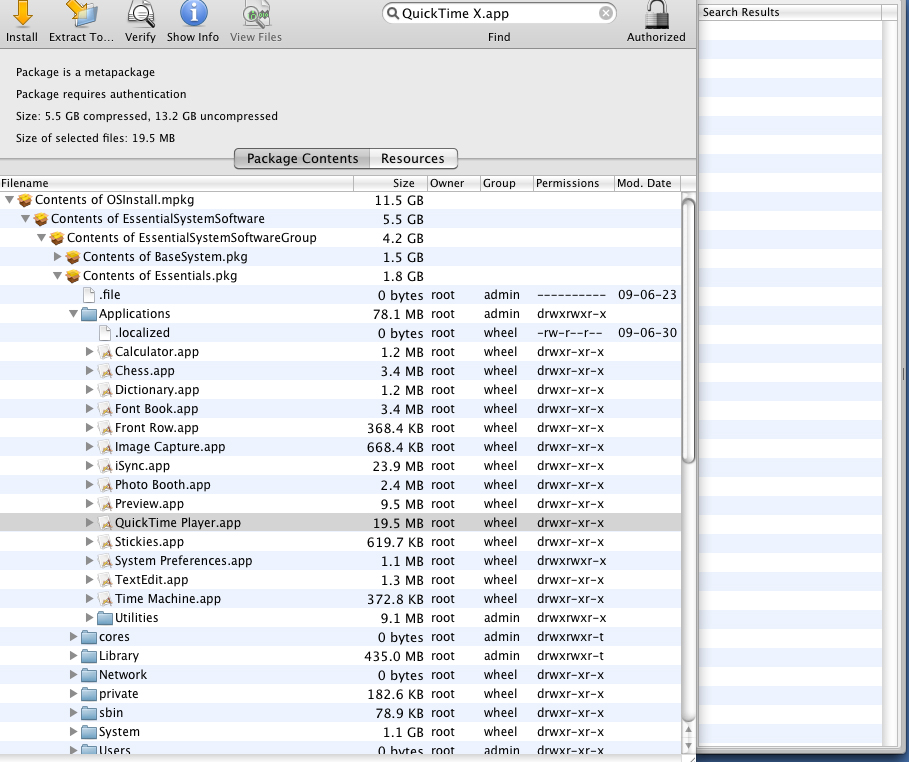909x762 pixels.
Task: Click the Image Capture.app icon
Action: (x=105, y=447)
